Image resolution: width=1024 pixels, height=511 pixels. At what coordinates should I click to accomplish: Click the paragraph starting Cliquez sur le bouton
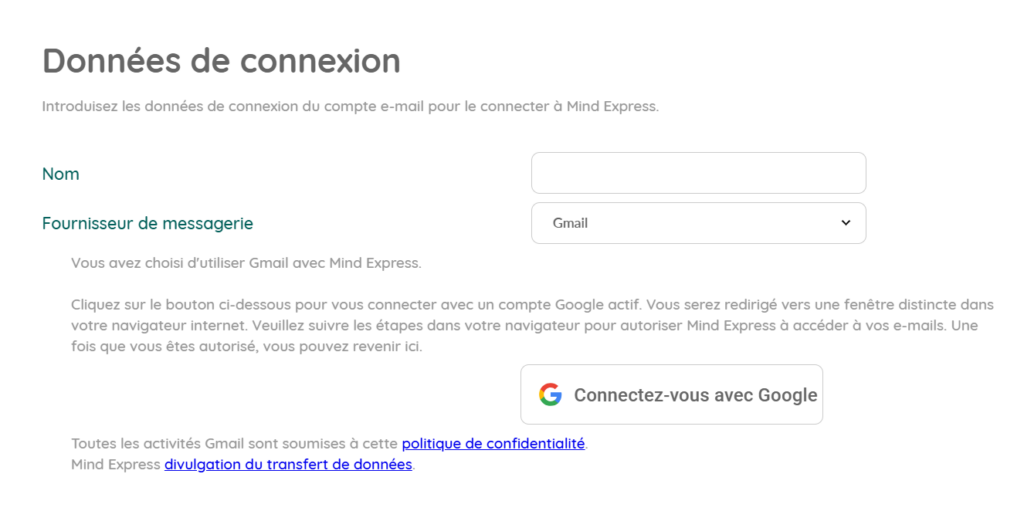pyautogui.click(x=530, y=303)
